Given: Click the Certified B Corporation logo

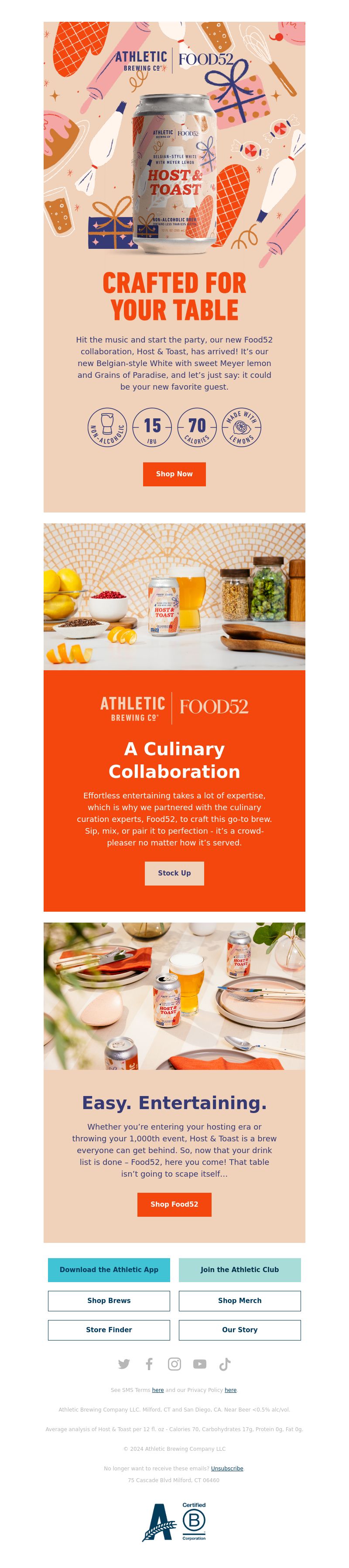Looking at the screenshot, I should point(194,1521).
